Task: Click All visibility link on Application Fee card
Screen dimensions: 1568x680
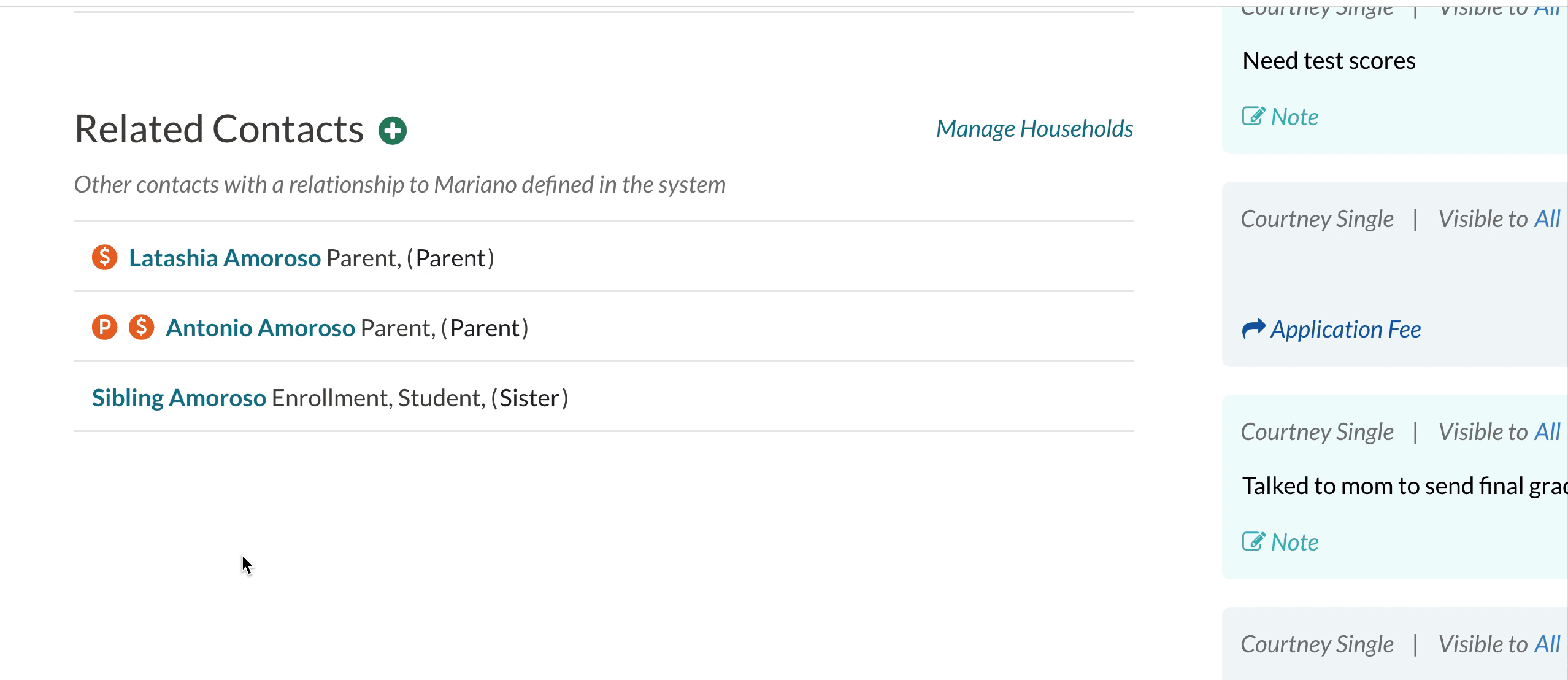Action: click(x=1547, y=219)
